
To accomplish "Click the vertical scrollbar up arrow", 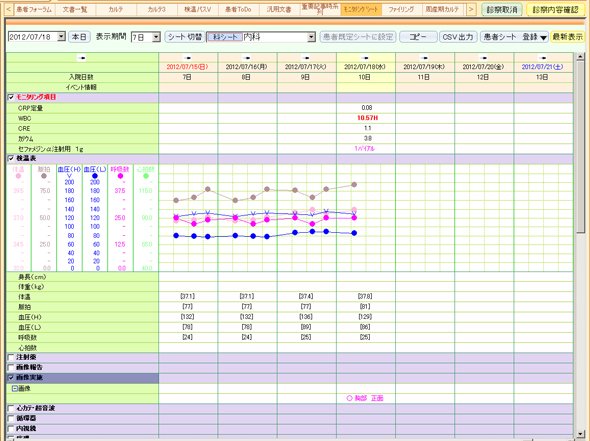I will 580,57.
